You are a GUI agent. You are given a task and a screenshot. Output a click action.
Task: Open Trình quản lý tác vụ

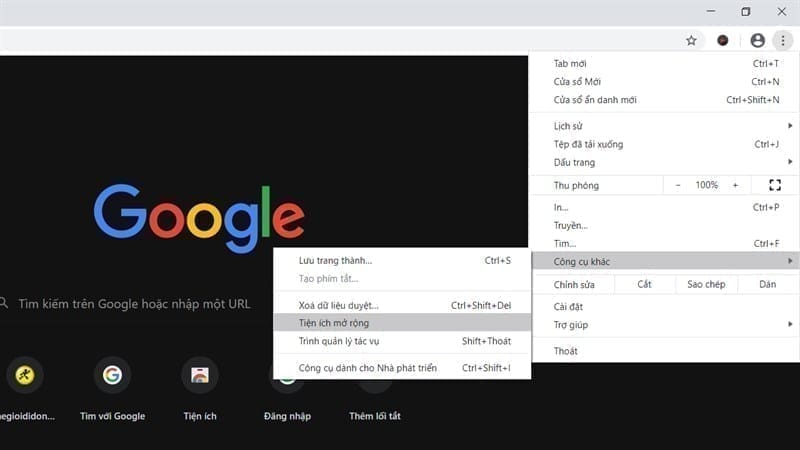(402, 341)
